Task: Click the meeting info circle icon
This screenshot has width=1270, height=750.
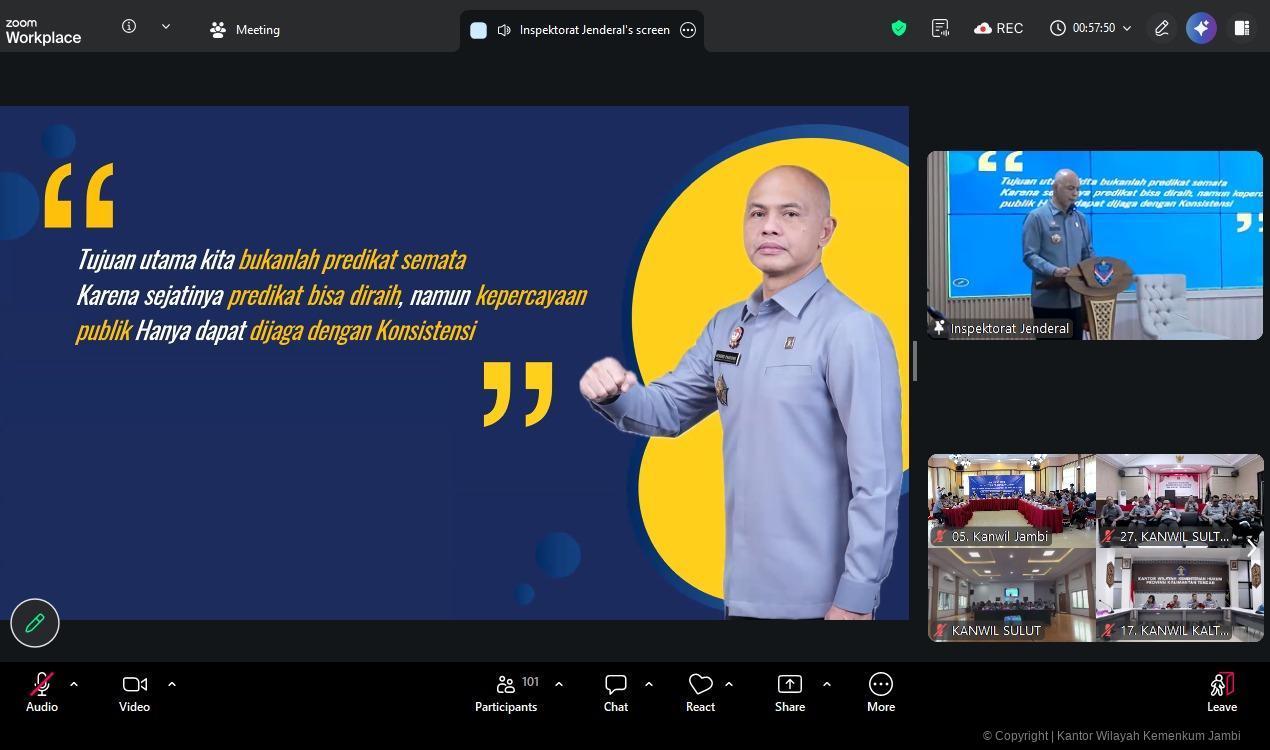Action: coord(129,27)
